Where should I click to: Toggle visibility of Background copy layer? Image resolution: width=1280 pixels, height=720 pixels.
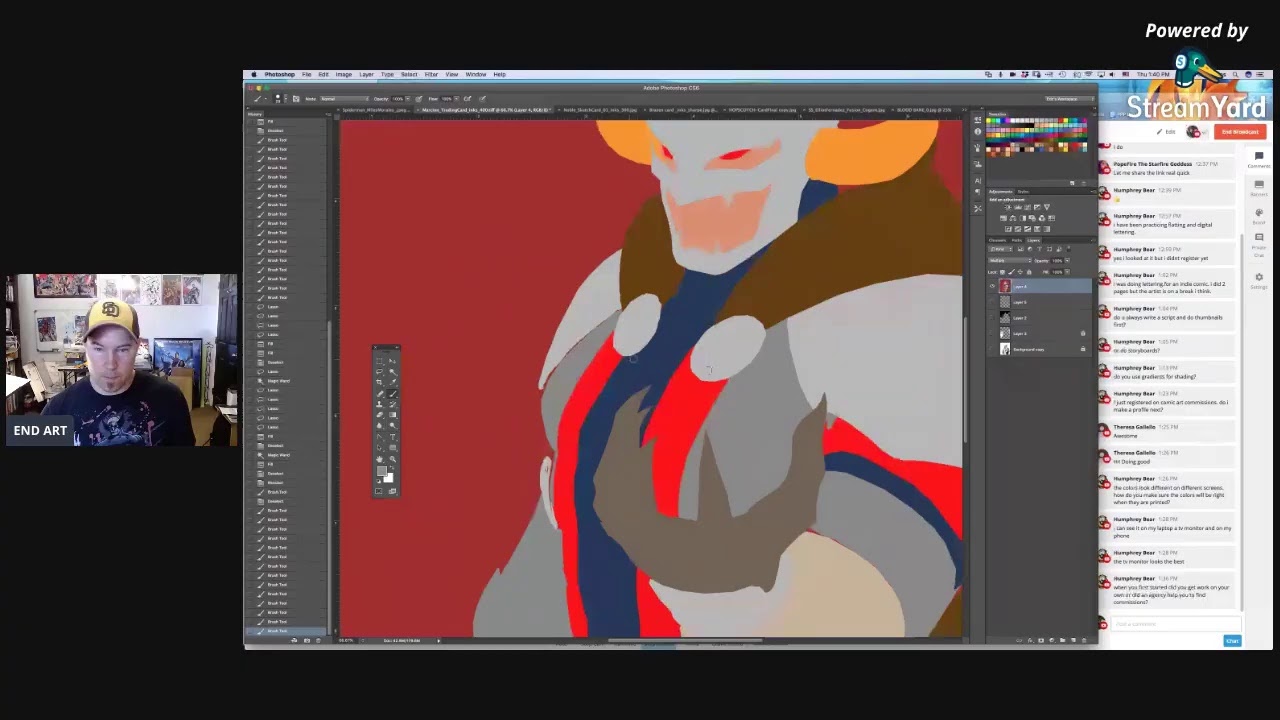992,349
